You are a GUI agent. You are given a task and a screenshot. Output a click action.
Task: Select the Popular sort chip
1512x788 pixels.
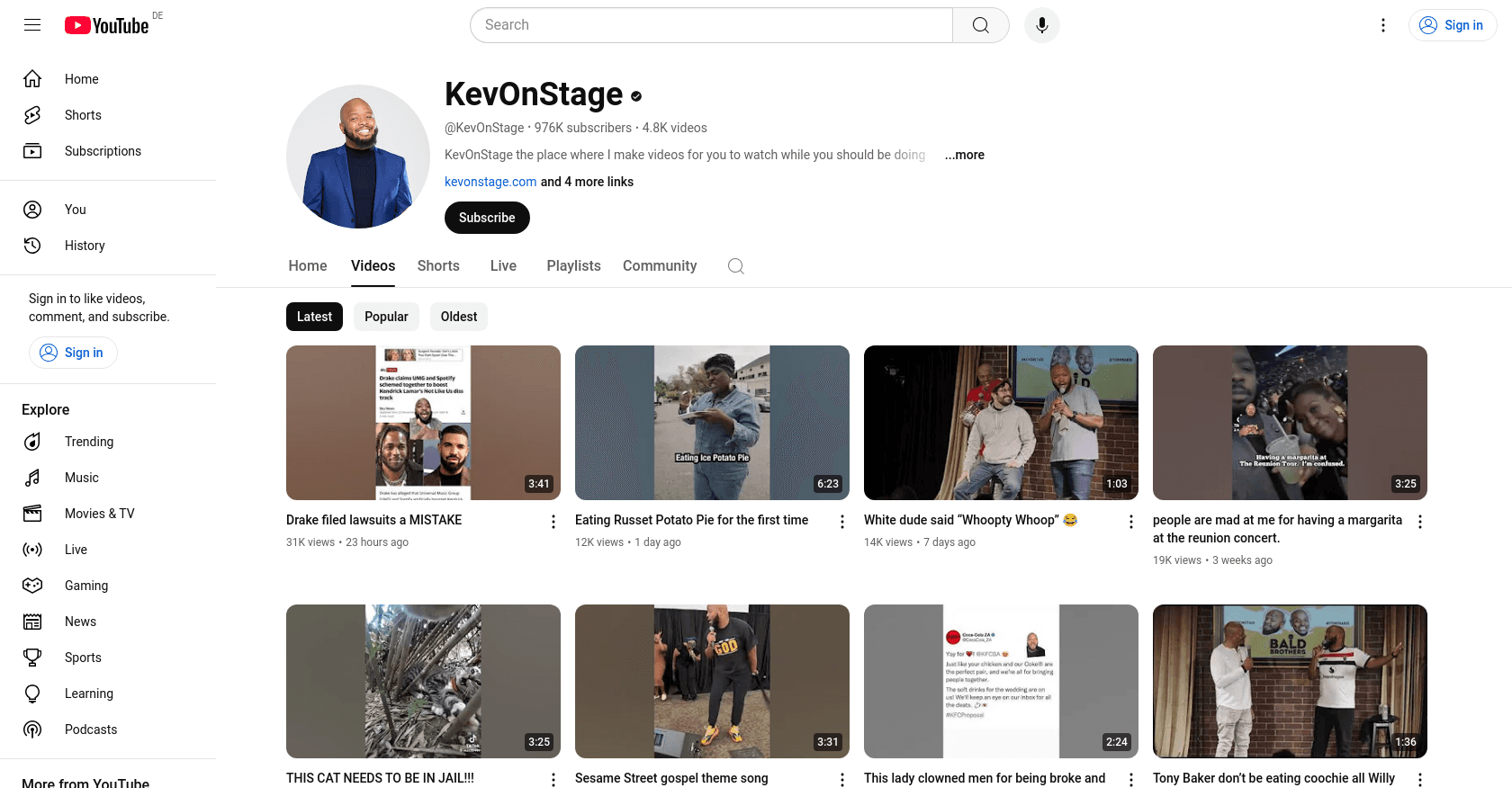(386, 317)
